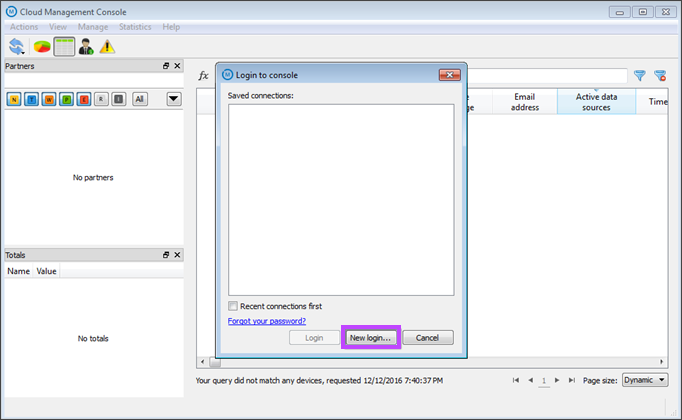Sort by Active data sources column
682x420 pixels.
596,102
